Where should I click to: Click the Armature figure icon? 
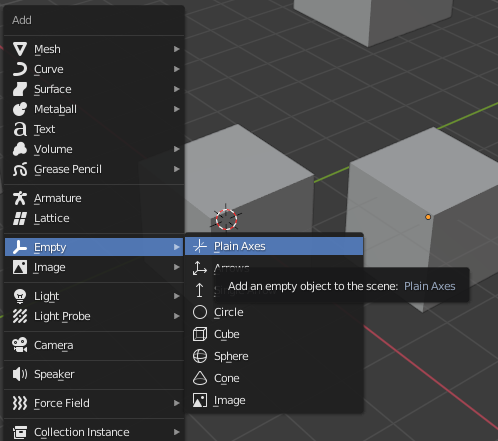[x=20, y=198]
